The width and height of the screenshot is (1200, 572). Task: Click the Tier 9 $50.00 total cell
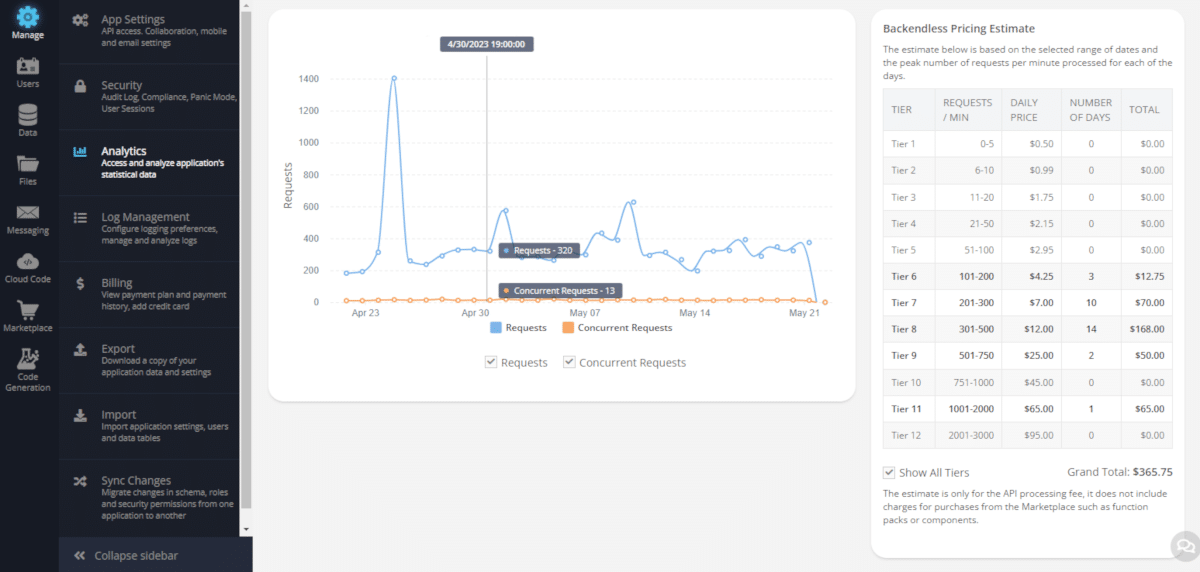[x=1148, y=356]
